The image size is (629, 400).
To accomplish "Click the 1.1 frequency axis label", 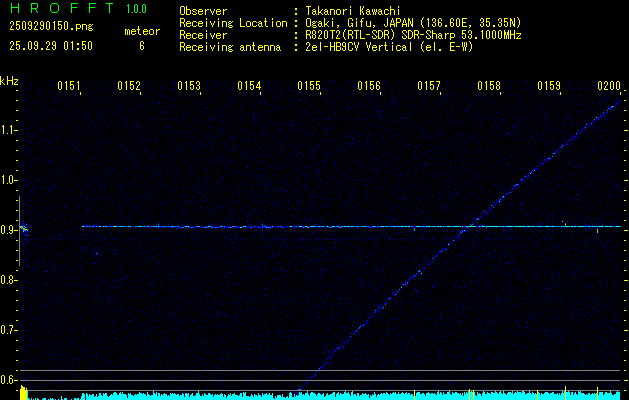I will pos(9,130).
